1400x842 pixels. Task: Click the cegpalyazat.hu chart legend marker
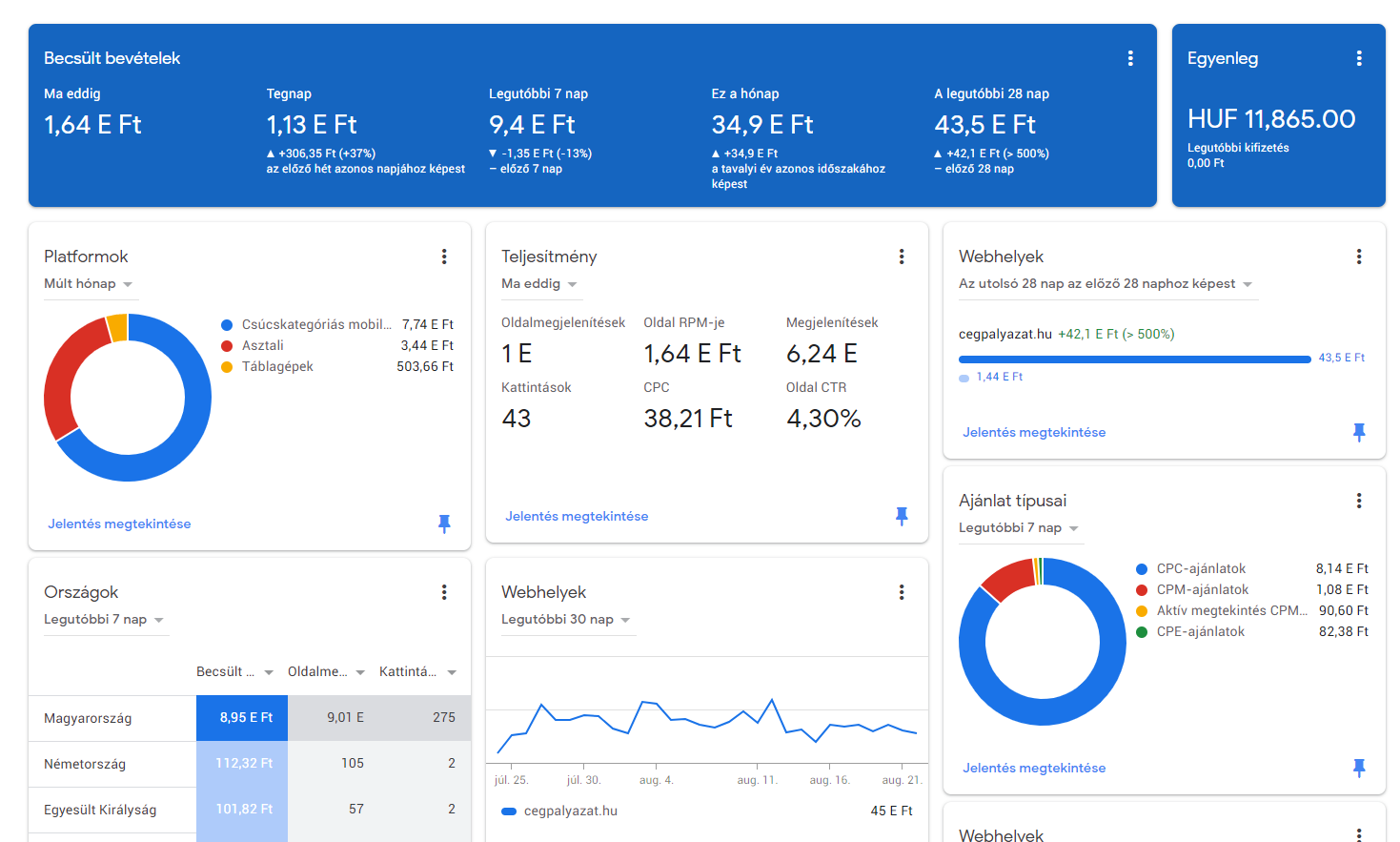[x=509, y=811]
